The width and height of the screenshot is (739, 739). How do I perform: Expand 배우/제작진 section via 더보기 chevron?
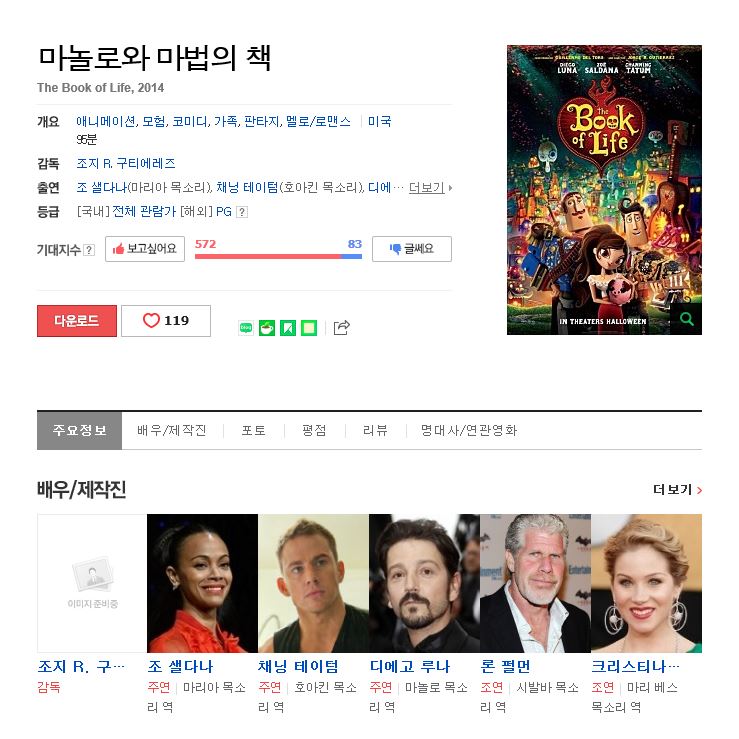click(x=677, y=490)
